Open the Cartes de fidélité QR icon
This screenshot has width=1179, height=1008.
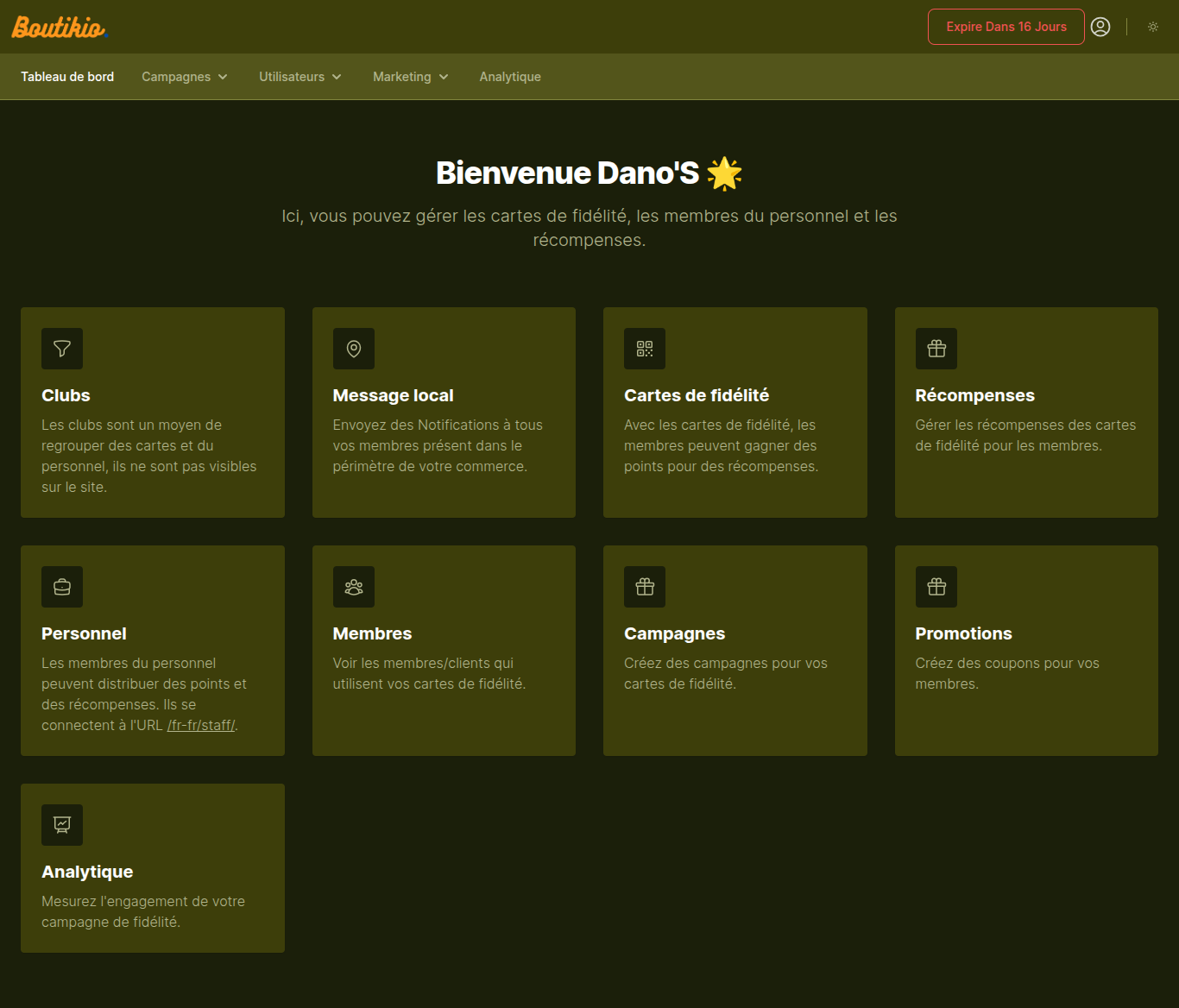(x=645, y=349)
